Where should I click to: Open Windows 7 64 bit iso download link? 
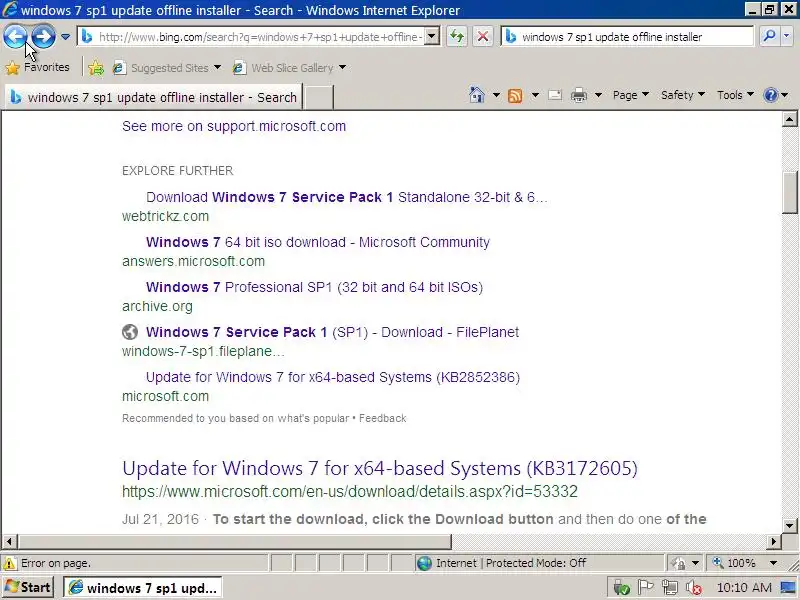pyautogui.click(x=318, y=242)
